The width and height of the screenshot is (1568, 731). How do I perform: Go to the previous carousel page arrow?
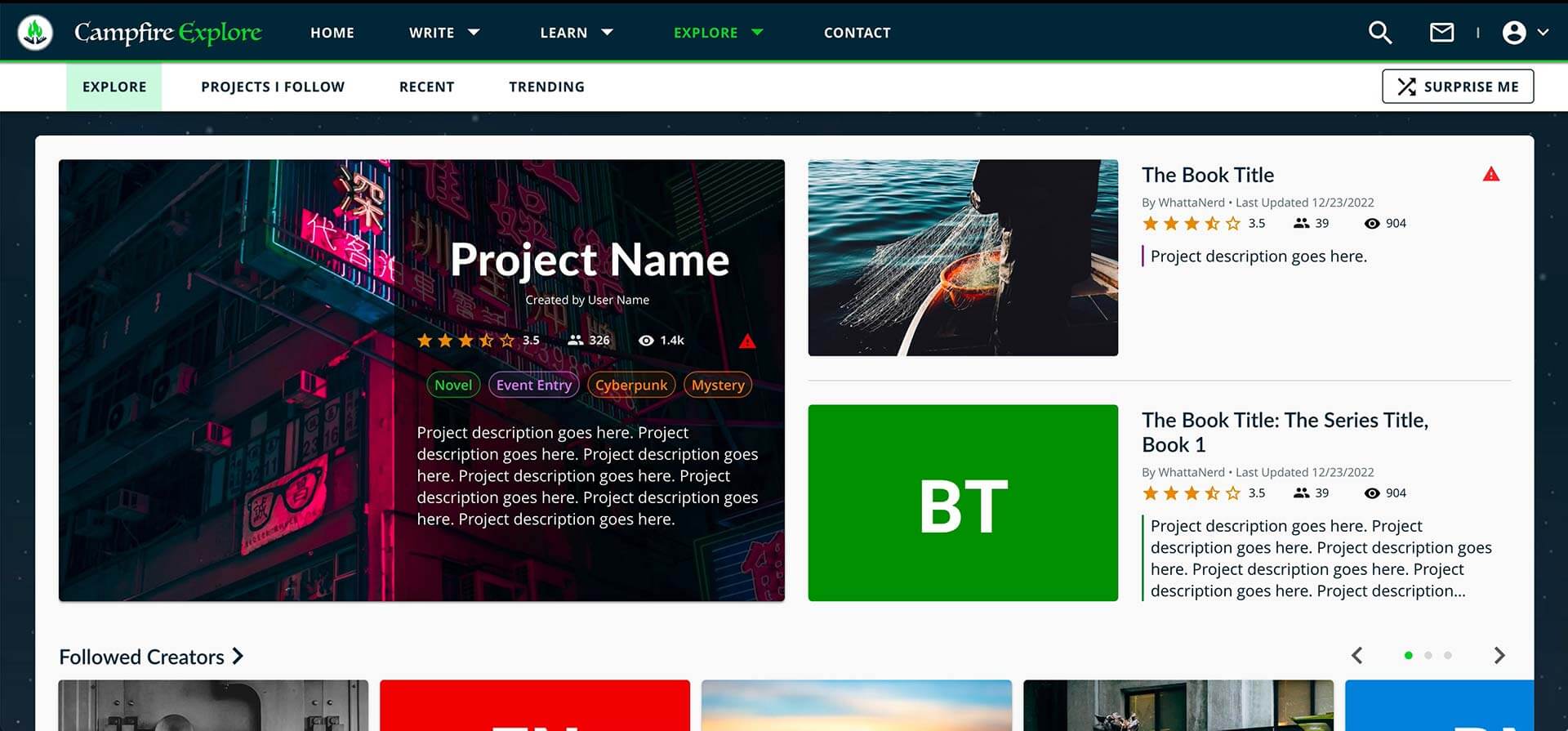tap(1357, 656)
